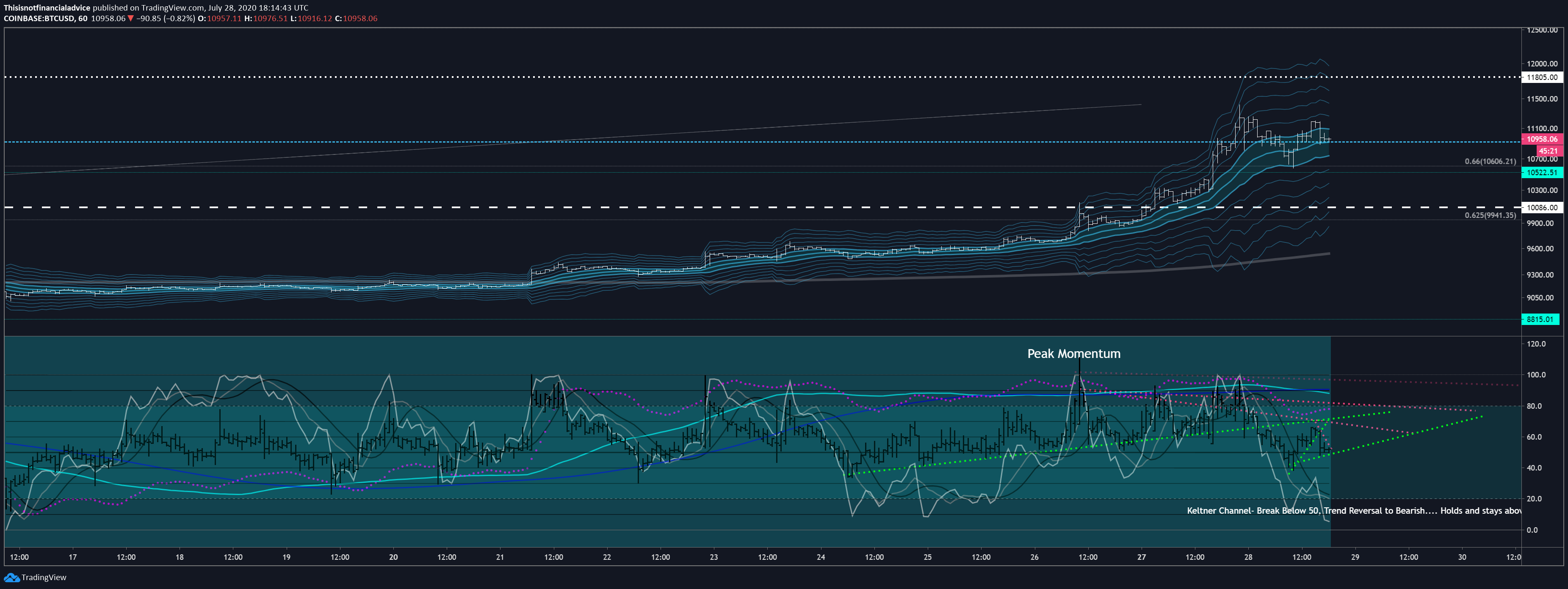Click date 24 on the time axis
Screen dimensions: 1568x589
(x=821, y=557)
